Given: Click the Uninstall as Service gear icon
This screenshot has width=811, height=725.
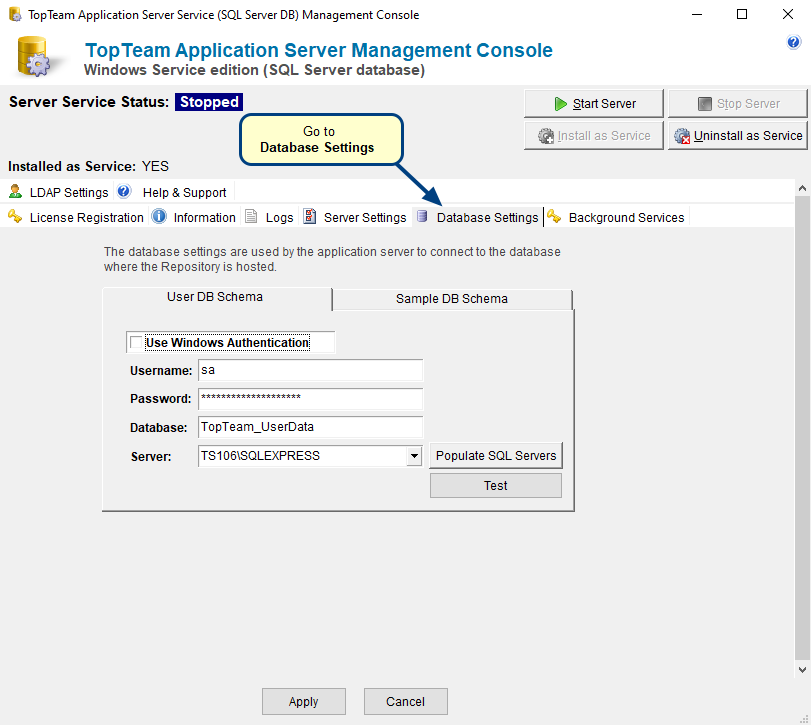Looking at the screenshot, I should [x=682, y=136].
